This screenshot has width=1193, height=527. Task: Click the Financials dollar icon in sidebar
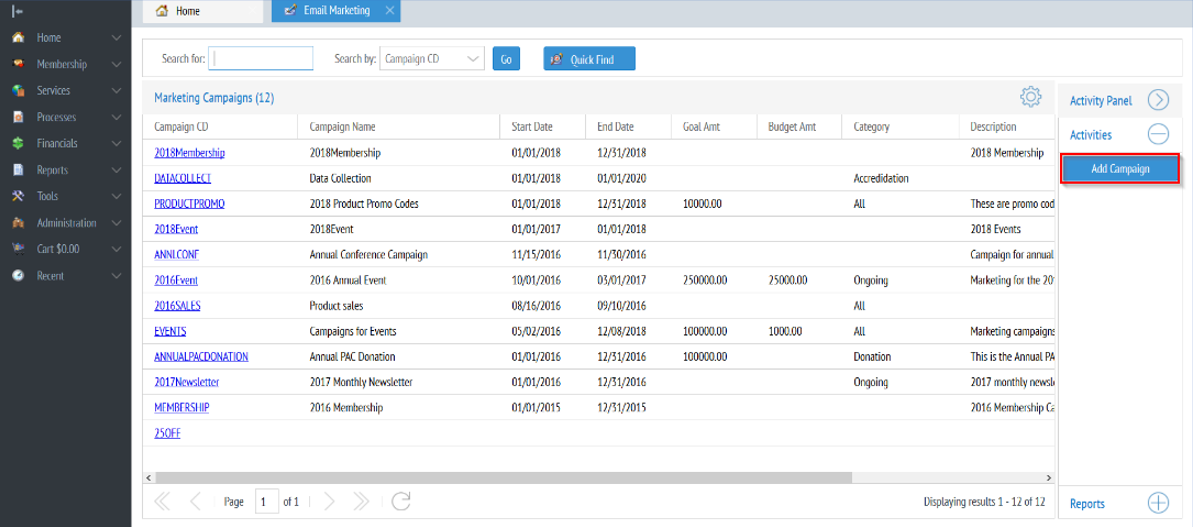click(18, 143)
